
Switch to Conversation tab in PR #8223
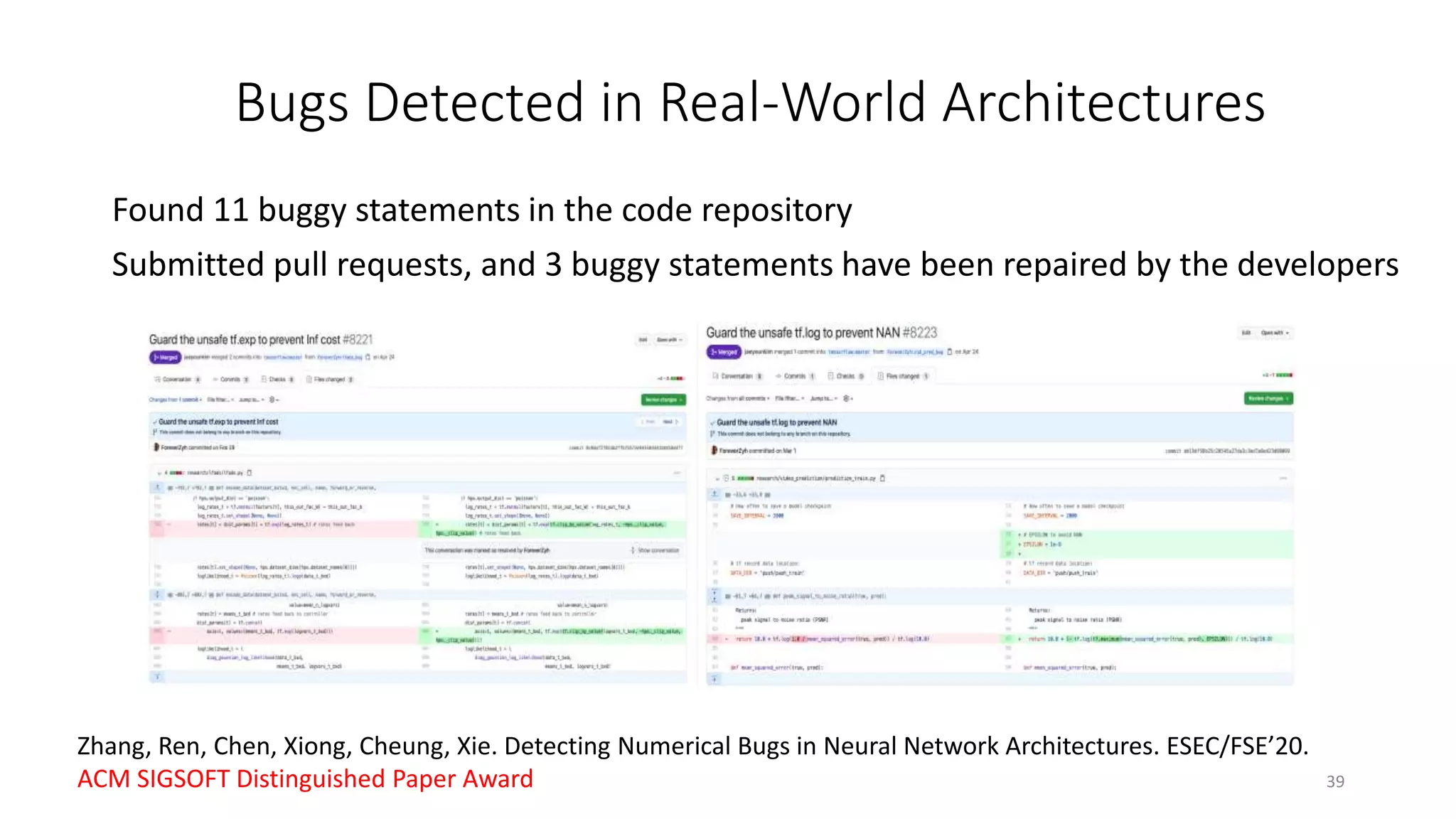coord(737,375)
